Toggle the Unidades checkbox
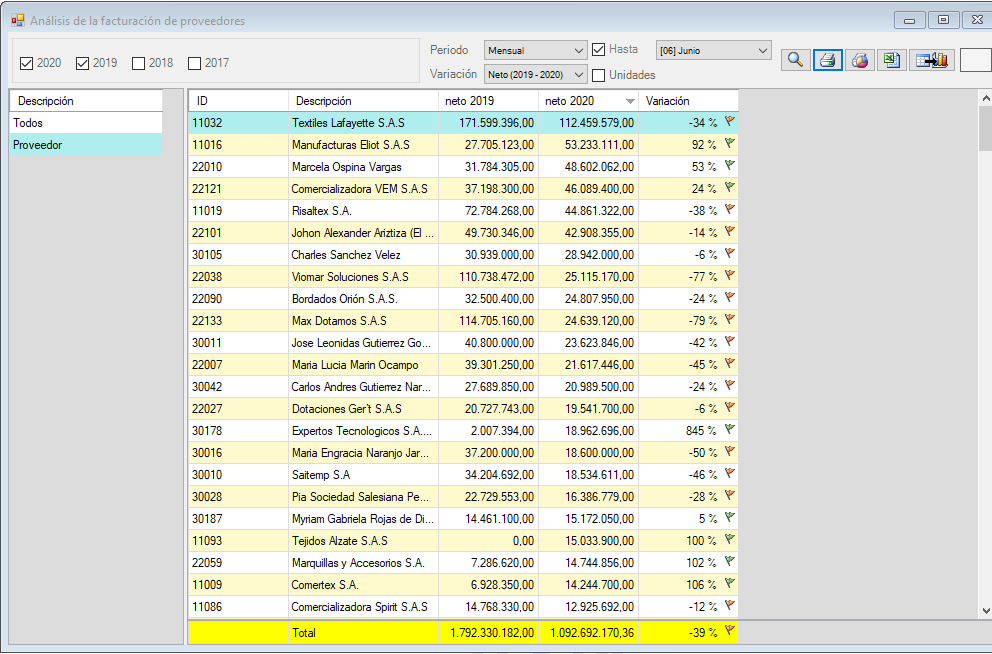992x654 pixels. [599, 75]
